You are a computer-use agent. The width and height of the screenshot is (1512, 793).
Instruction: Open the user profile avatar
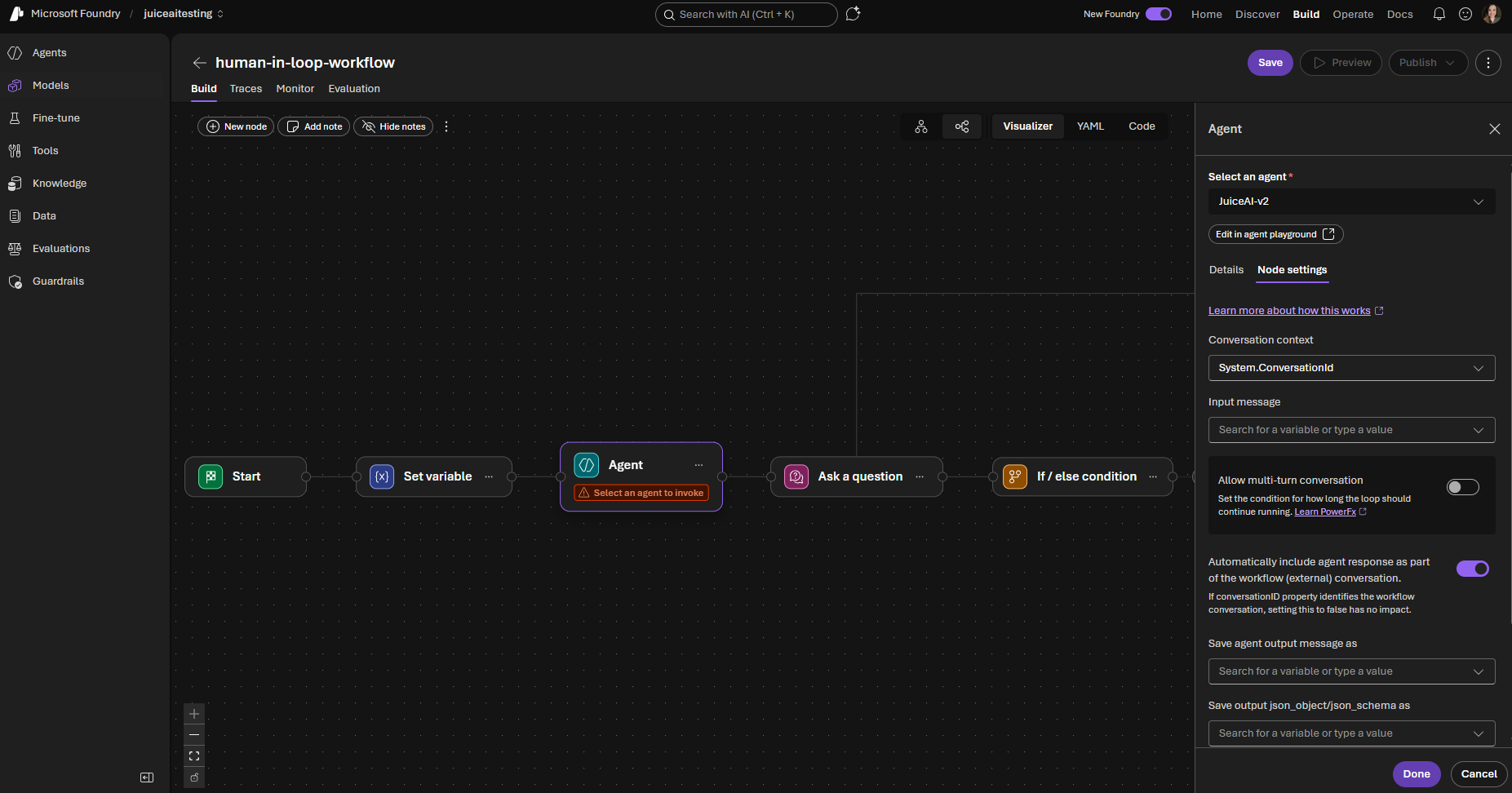point(1492,14)
